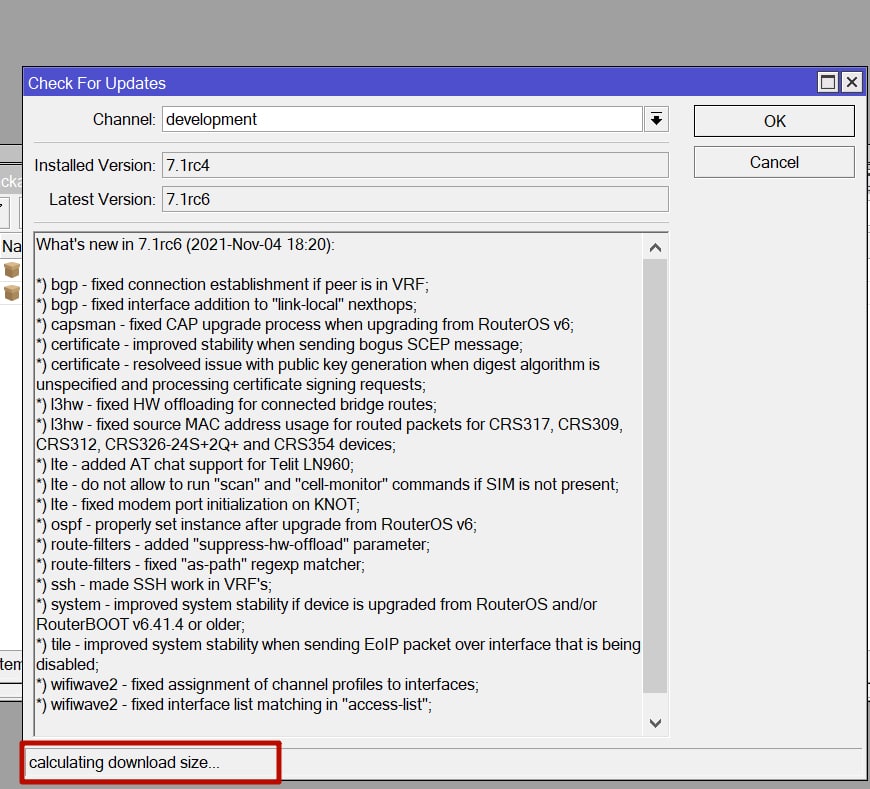Click the bgp fixed connection establishment line
870x789 pixels.
click(x=232, y=285)
